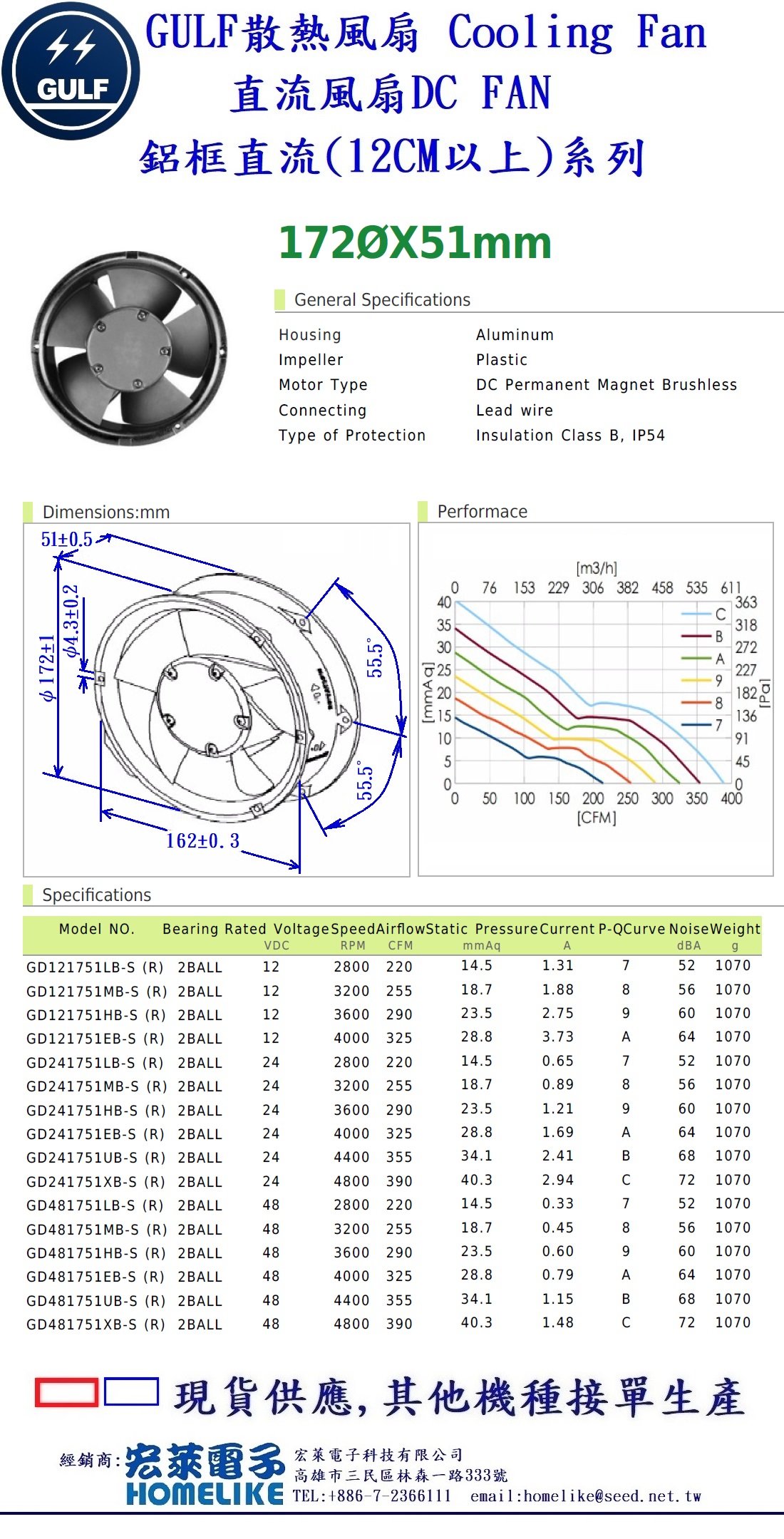Click the '51±0.5' dimension label

coord(66,540)
